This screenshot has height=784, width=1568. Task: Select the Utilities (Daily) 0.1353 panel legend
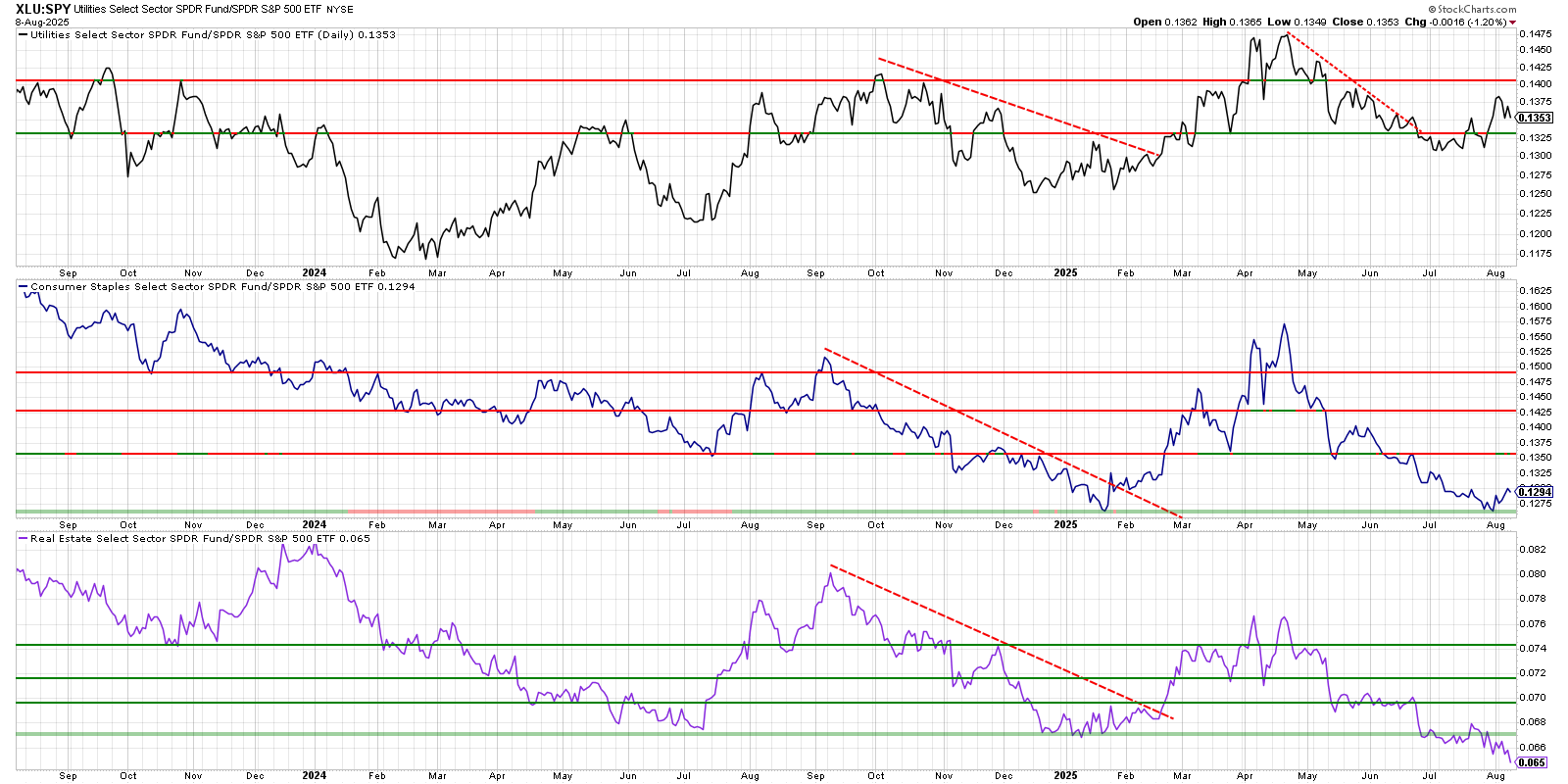tap(208, 34)
